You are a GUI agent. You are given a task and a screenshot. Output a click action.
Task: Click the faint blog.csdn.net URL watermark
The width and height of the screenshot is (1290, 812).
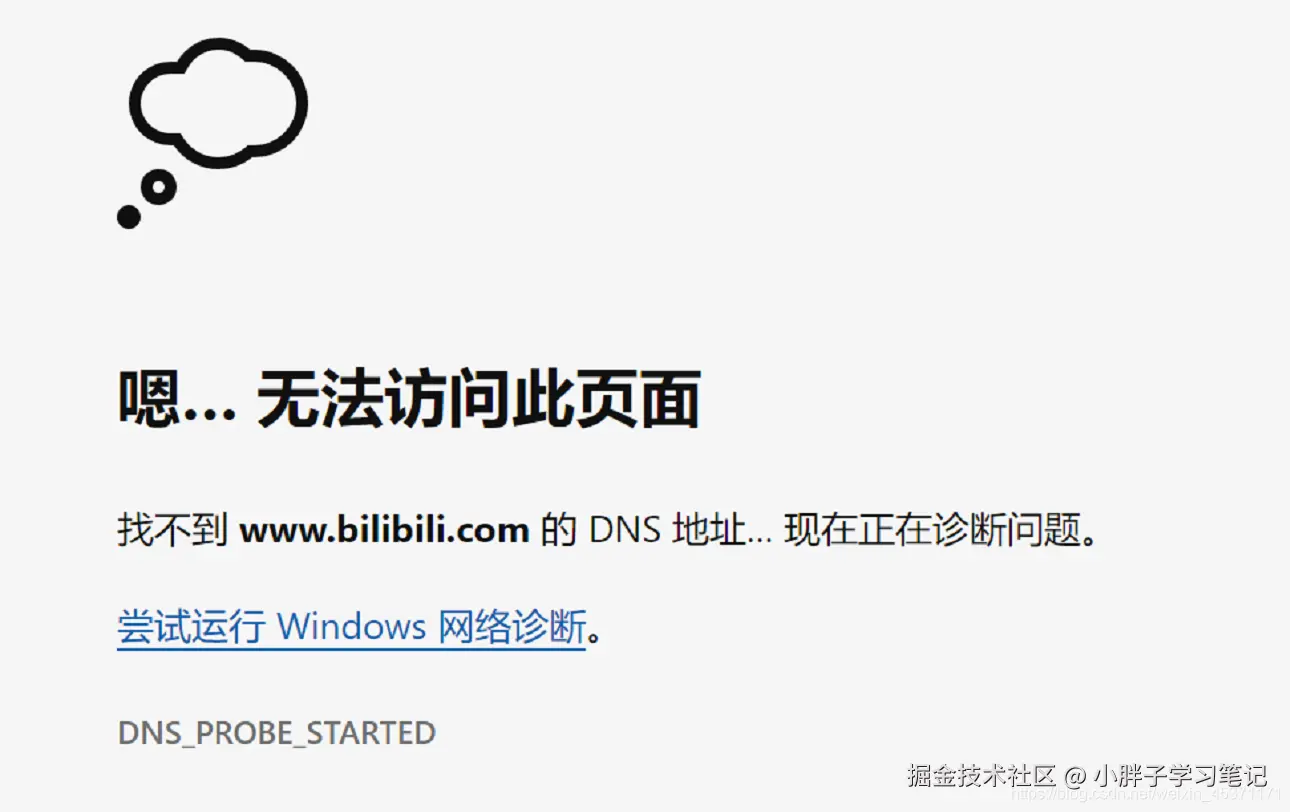(1145, 795)
